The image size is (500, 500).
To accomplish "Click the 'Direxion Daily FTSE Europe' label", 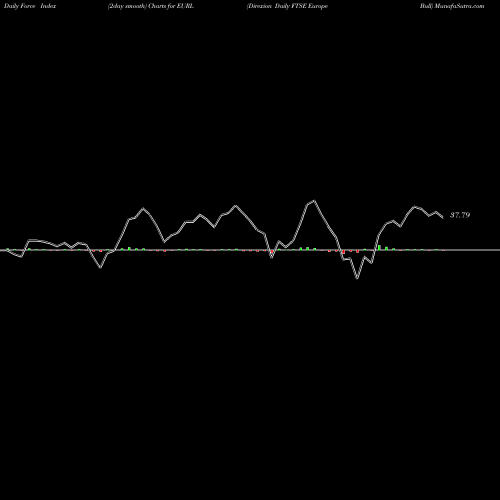I will pos(287,6).
